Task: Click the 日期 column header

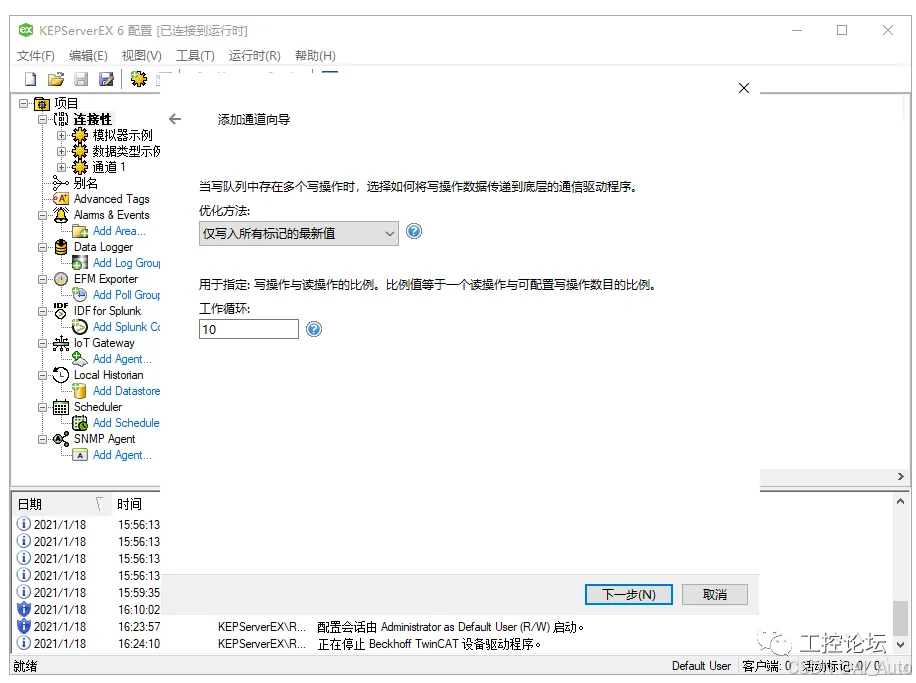Action: tap(61, 504)
